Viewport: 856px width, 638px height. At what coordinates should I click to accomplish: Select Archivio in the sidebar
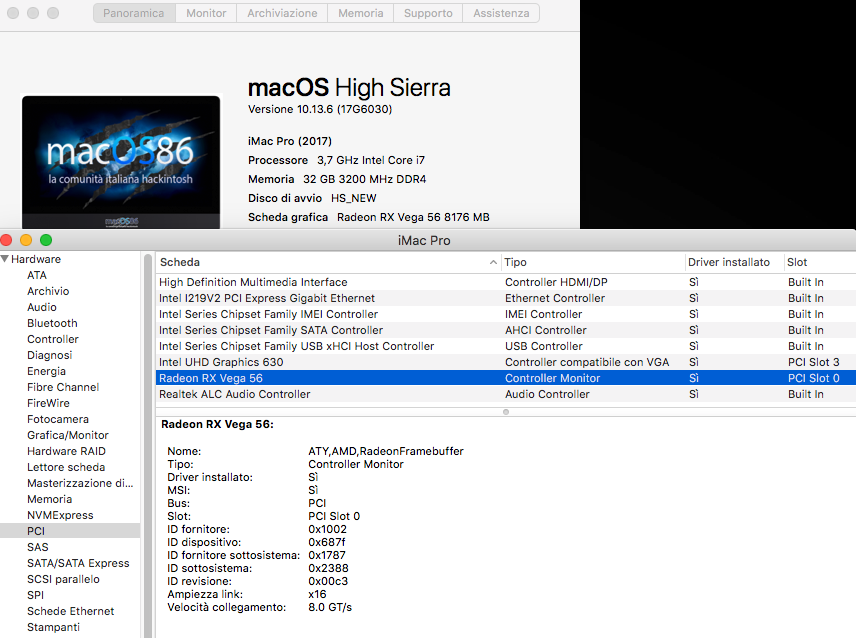click(48, 291)
